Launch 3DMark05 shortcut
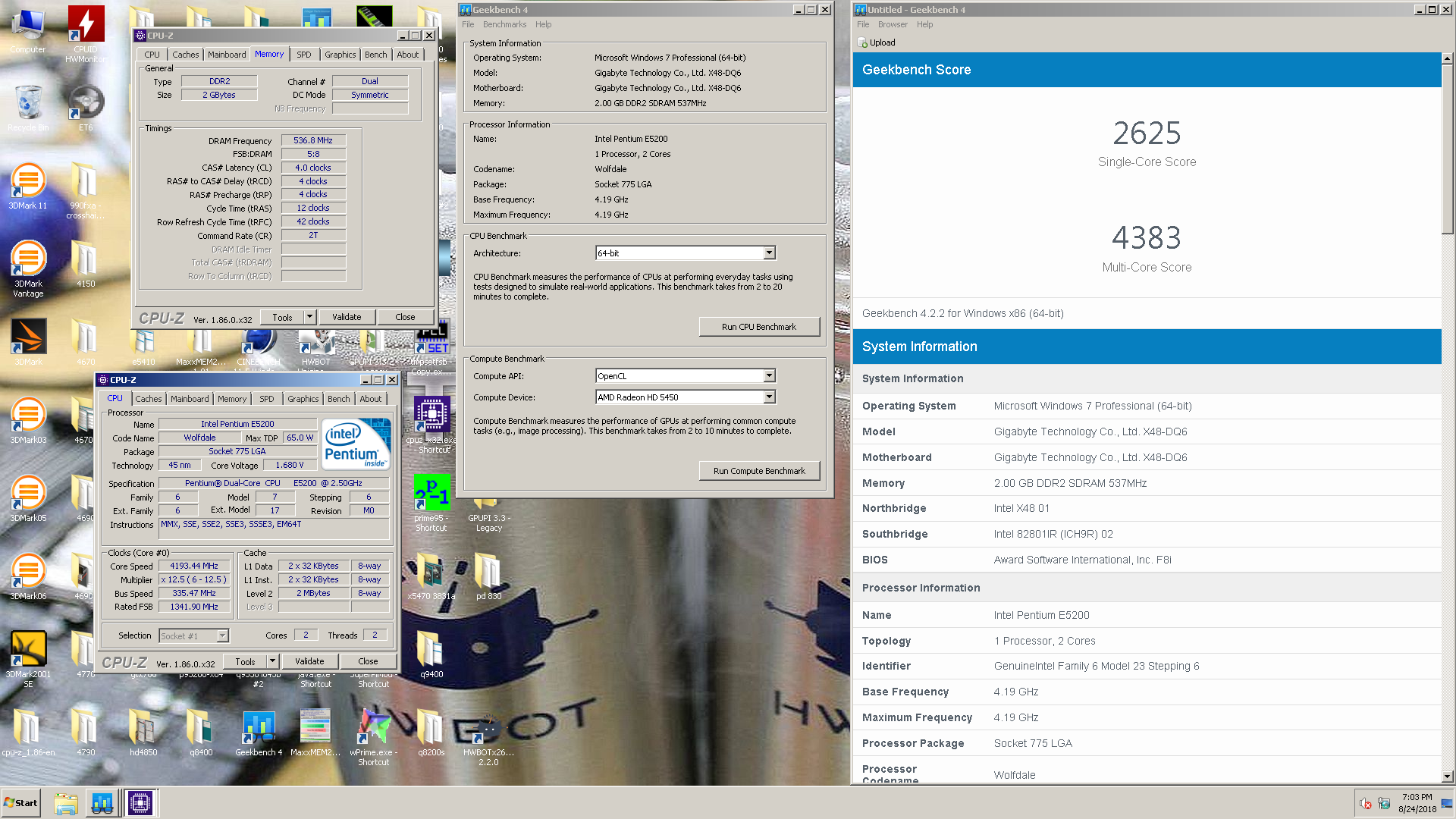 pyautogui.click(x=28, y=498)
